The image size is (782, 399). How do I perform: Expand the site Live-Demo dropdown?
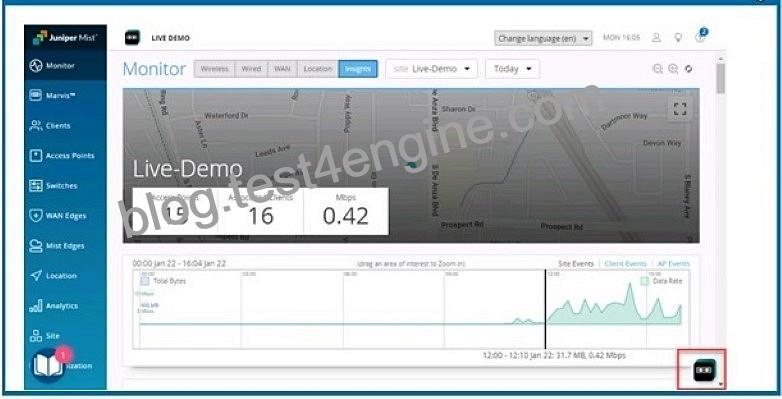[x=431, y=69]
